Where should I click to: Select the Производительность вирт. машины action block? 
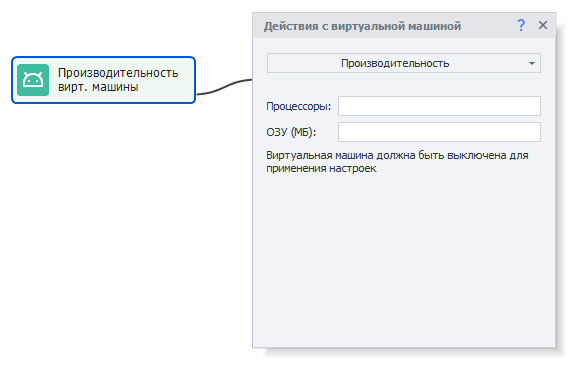103,80
